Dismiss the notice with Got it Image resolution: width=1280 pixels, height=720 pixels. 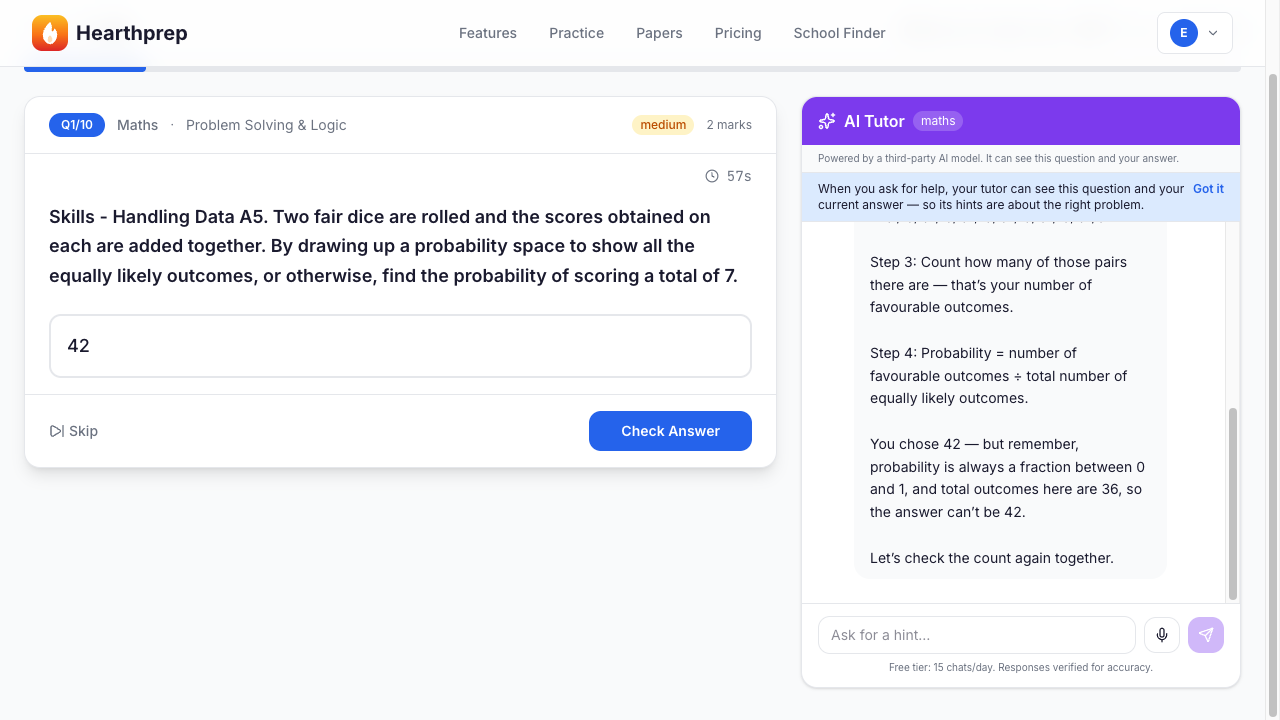(x=1208, y=188)
